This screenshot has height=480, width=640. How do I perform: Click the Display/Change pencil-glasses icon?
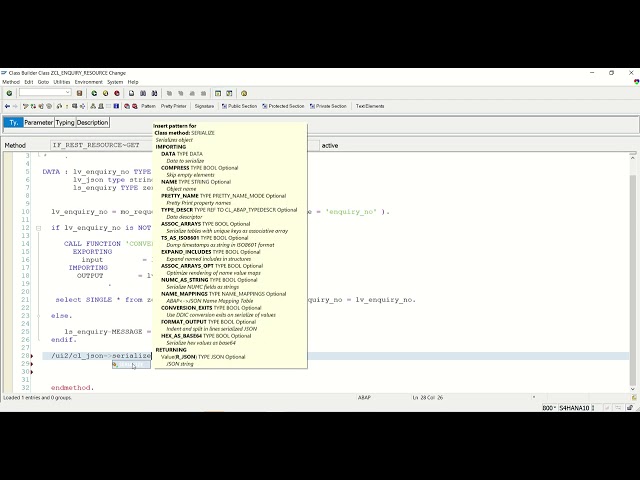click(26, 106)
